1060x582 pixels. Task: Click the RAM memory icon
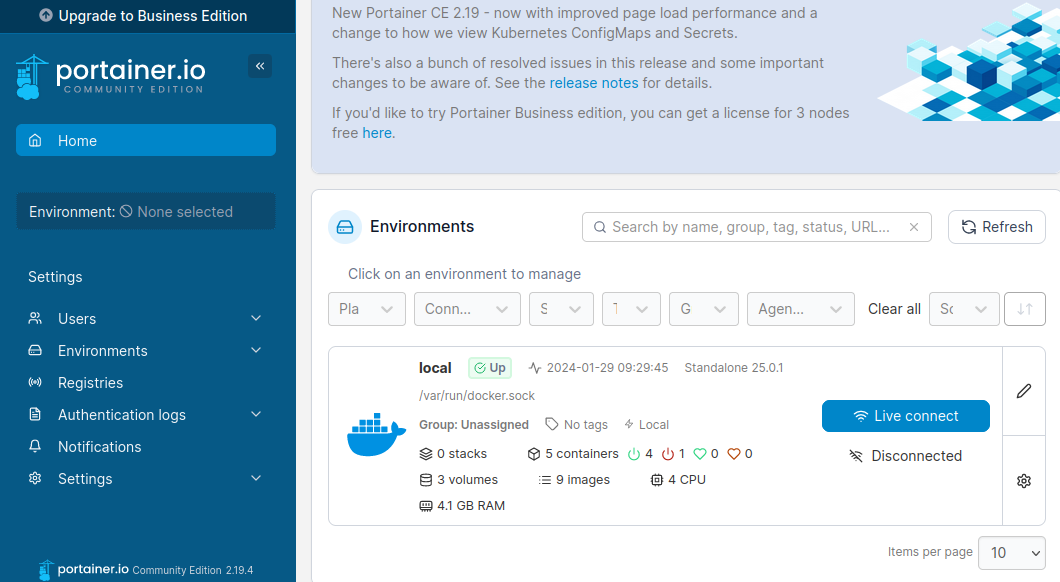click(x=426, y=506)
